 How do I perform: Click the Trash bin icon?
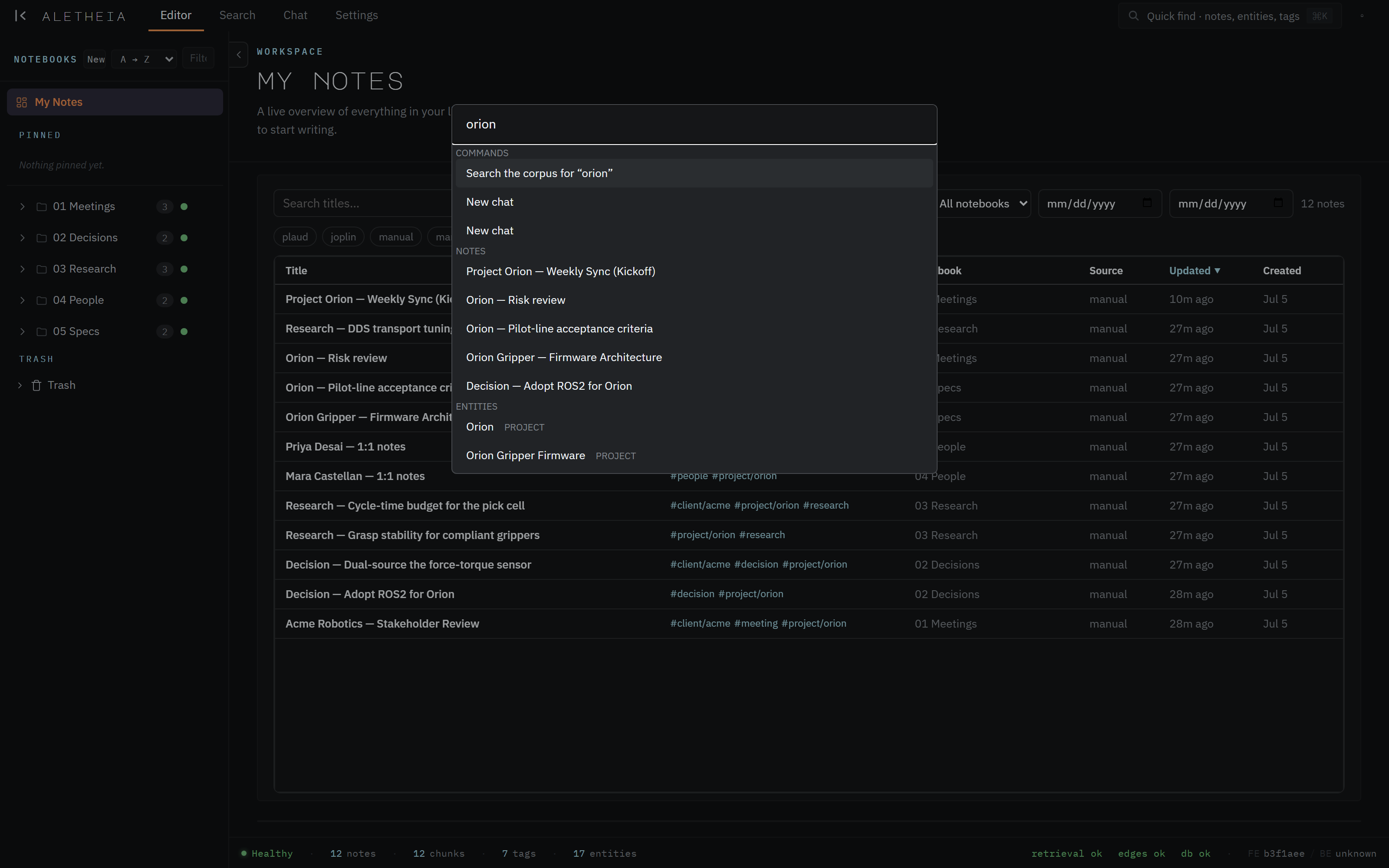(x=36, y=385)
